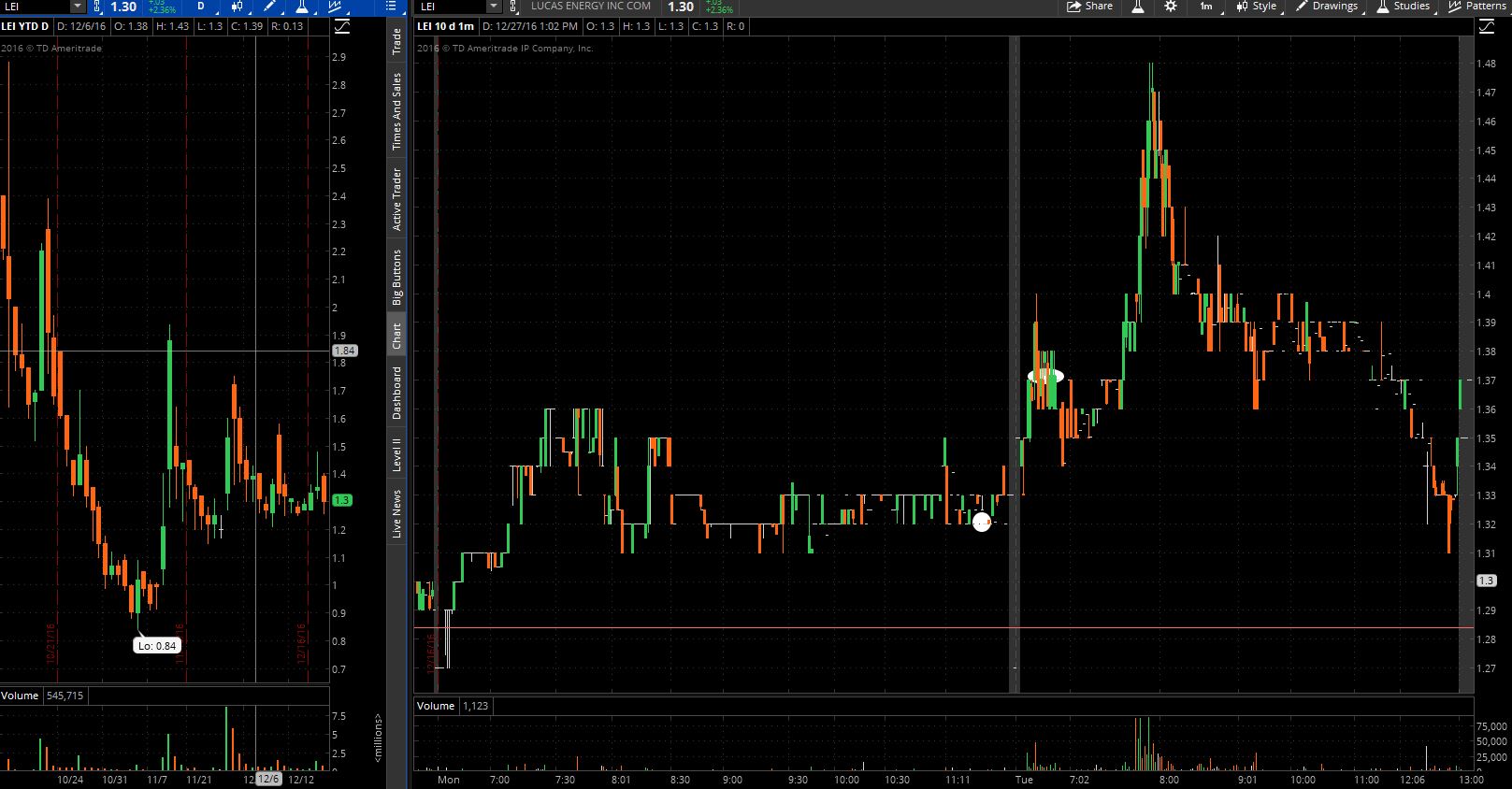Image resolution: width=1512 pixels, height=789 pixels.
Task: Click the 1.84 crosshair price label
Action: click(x=344, y=351)
